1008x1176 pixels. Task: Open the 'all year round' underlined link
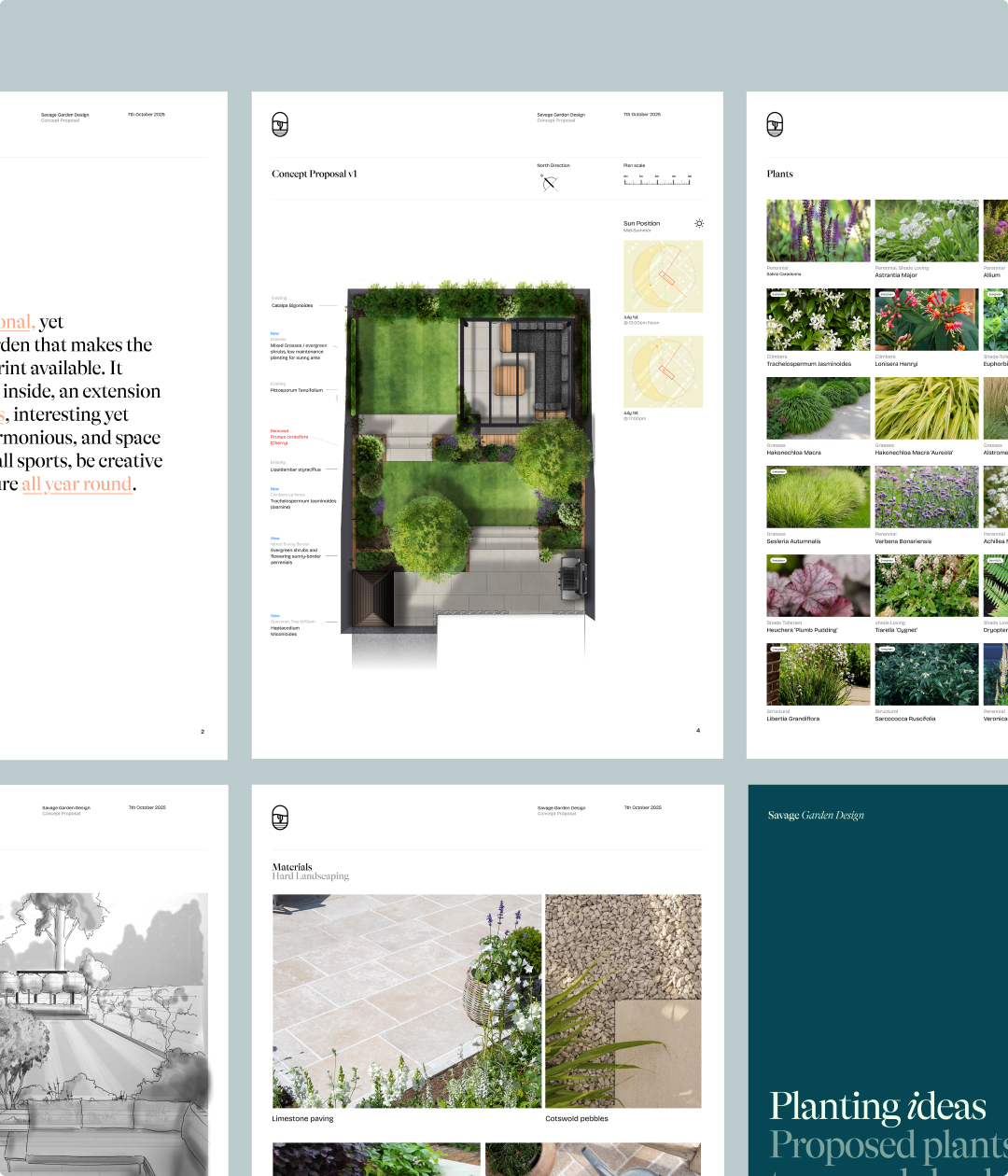tap(77, 484)
